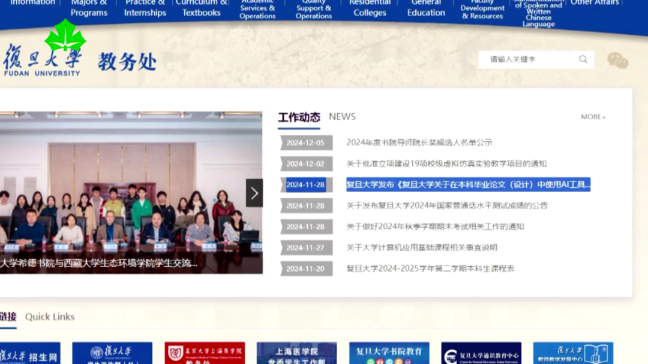Image resolution: width=648 pixels, height=364 pixels.
Task: Open the Residential Colleges menu
Action: [x=370, y=8]
